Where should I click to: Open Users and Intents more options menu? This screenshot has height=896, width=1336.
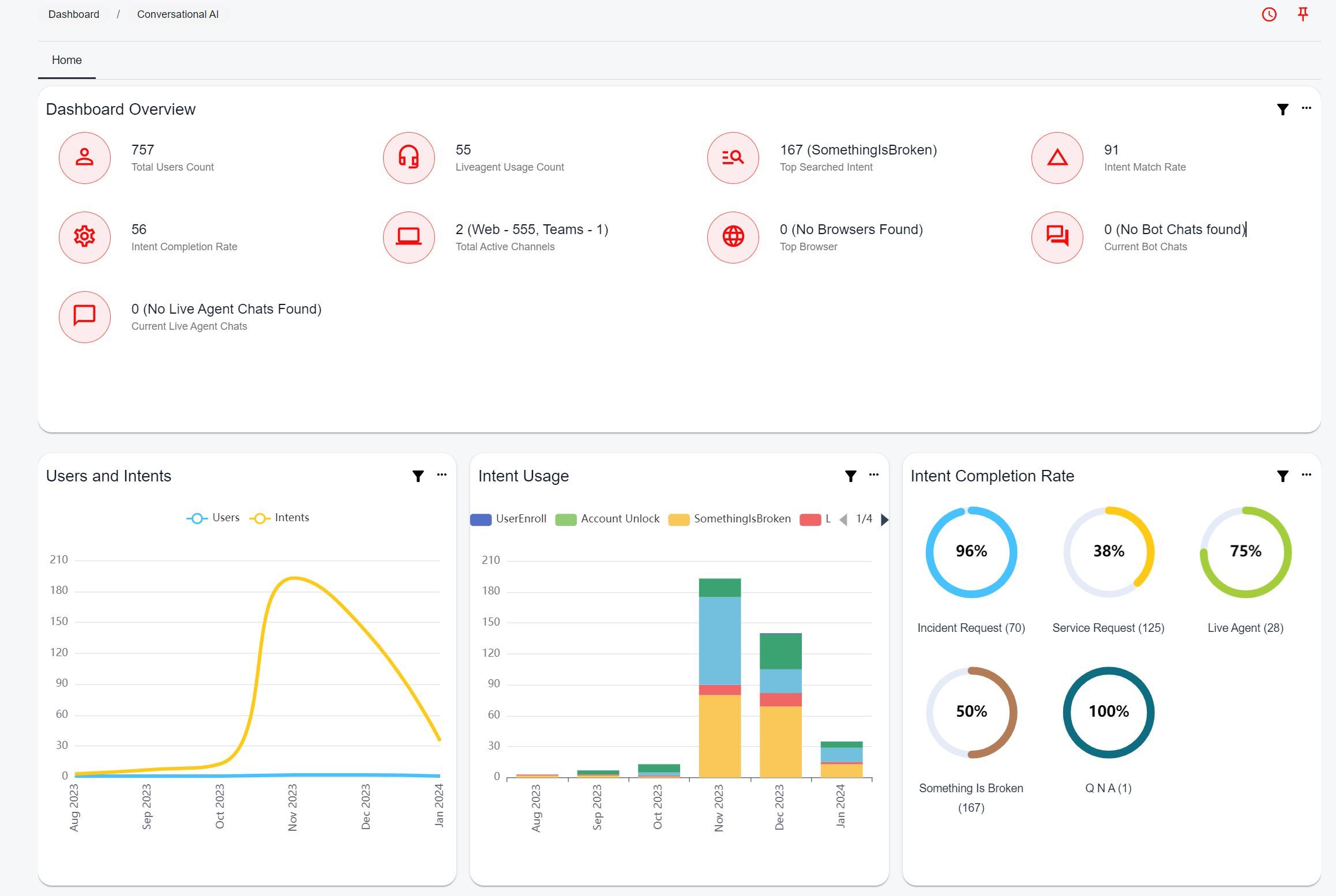442,475
